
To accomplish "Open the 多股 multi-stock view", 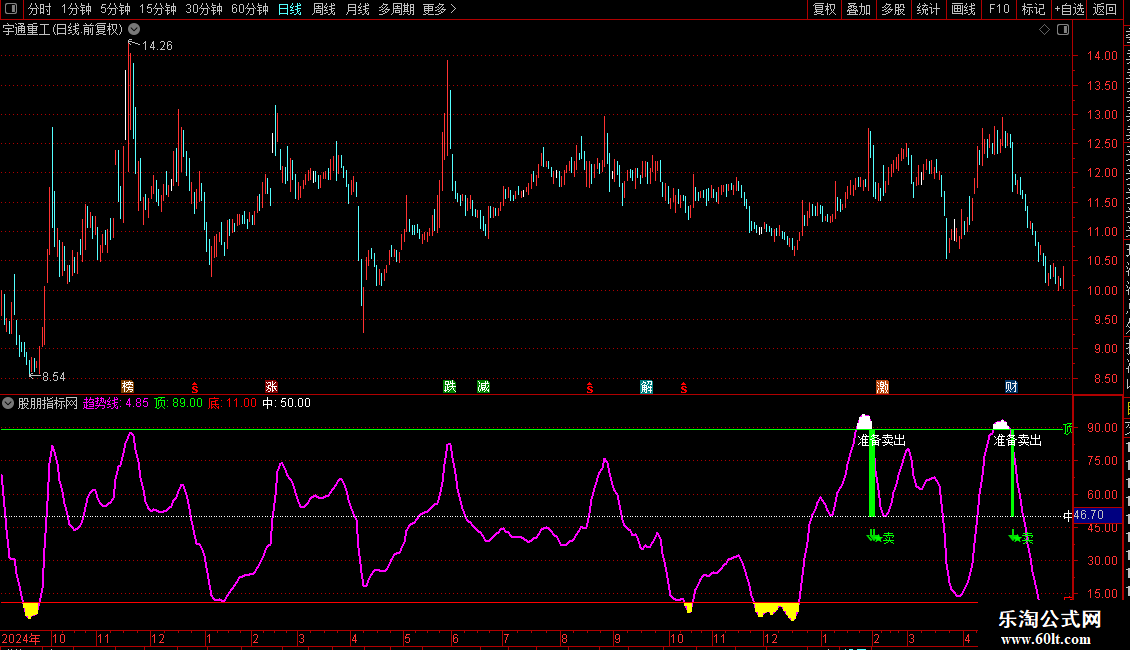I will 893,9.
